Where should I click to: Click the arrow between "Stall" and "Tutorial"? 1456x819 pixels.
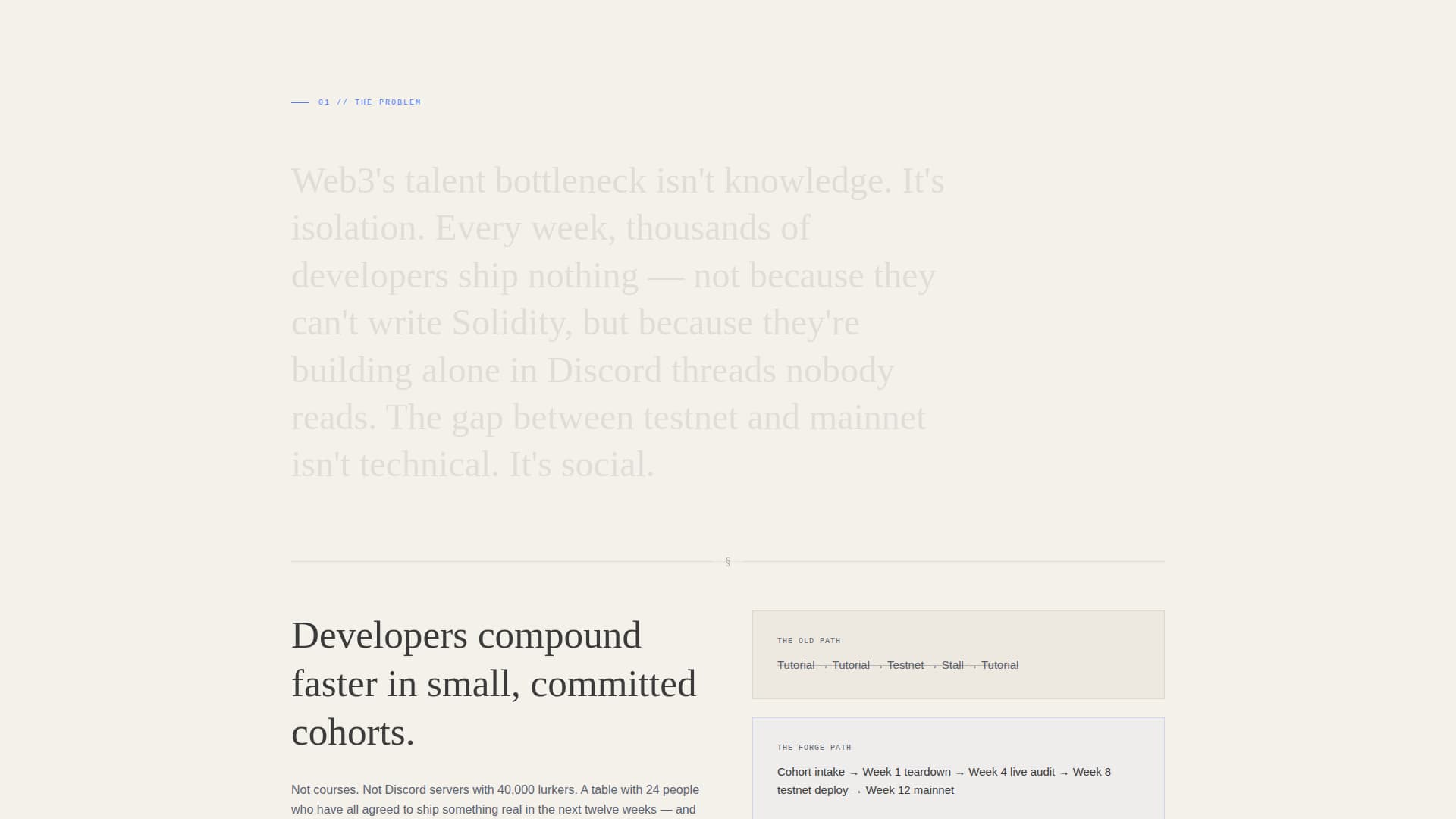[972, 665]
